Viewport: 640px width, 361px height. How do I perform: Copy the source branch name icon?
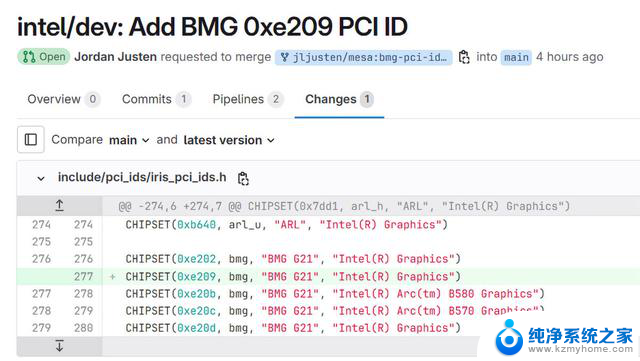[464, 57]
